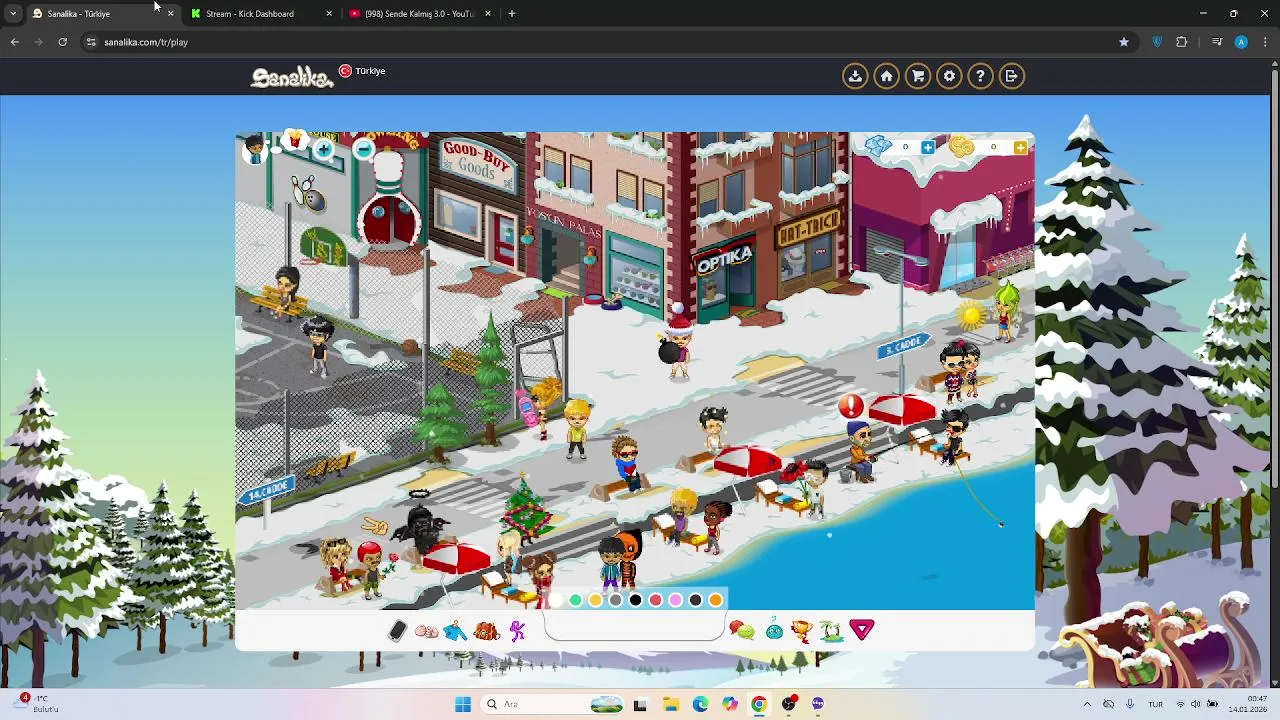Show hidden system tray icons

[1087, 704]
